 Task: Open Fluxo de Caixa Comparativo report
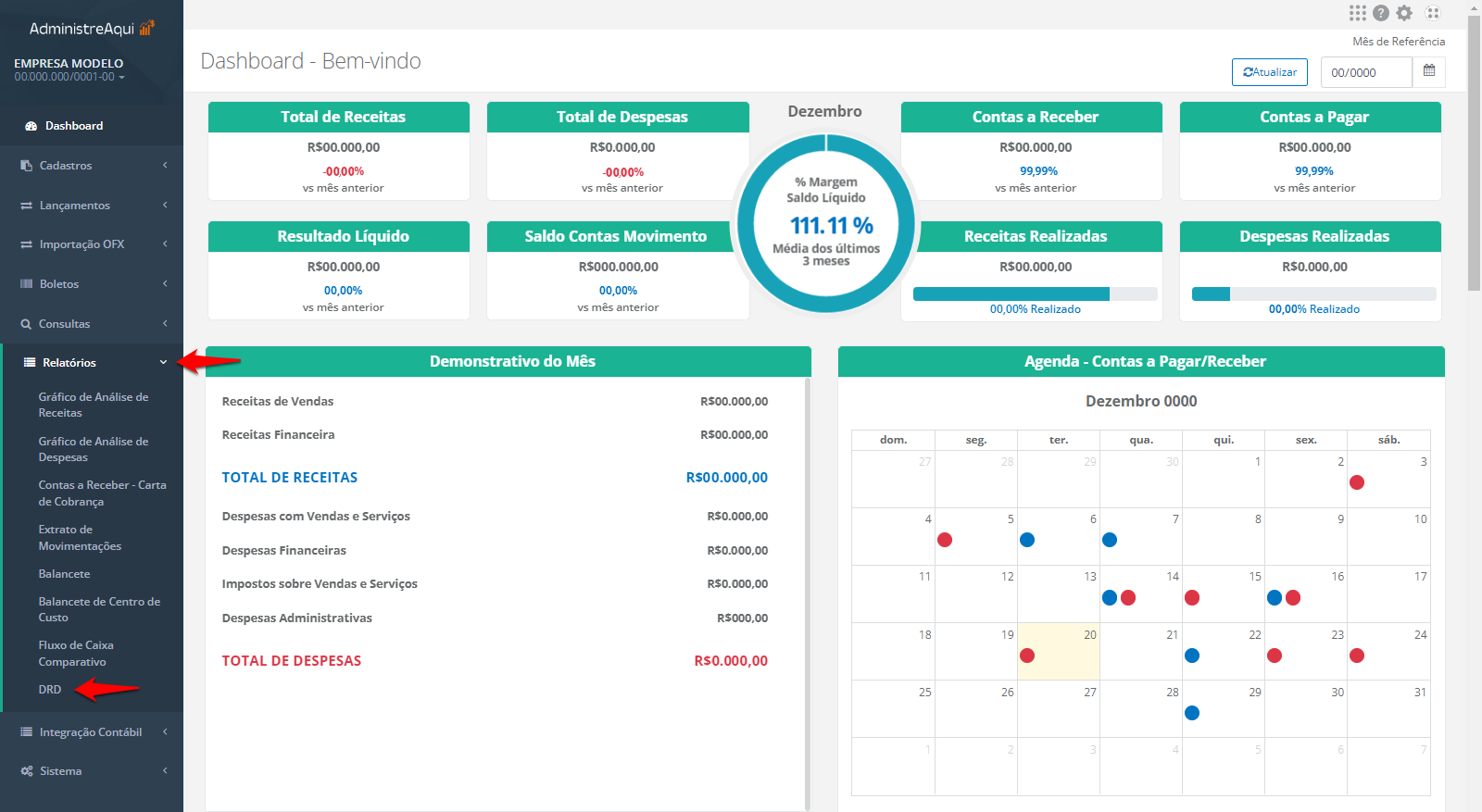pos(75,654)
